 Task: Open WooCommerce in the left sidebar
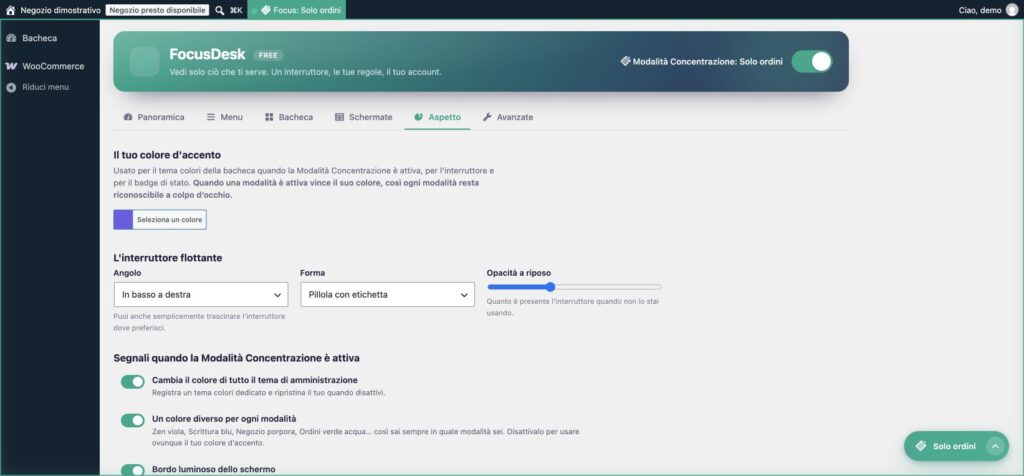coord(50,66)
